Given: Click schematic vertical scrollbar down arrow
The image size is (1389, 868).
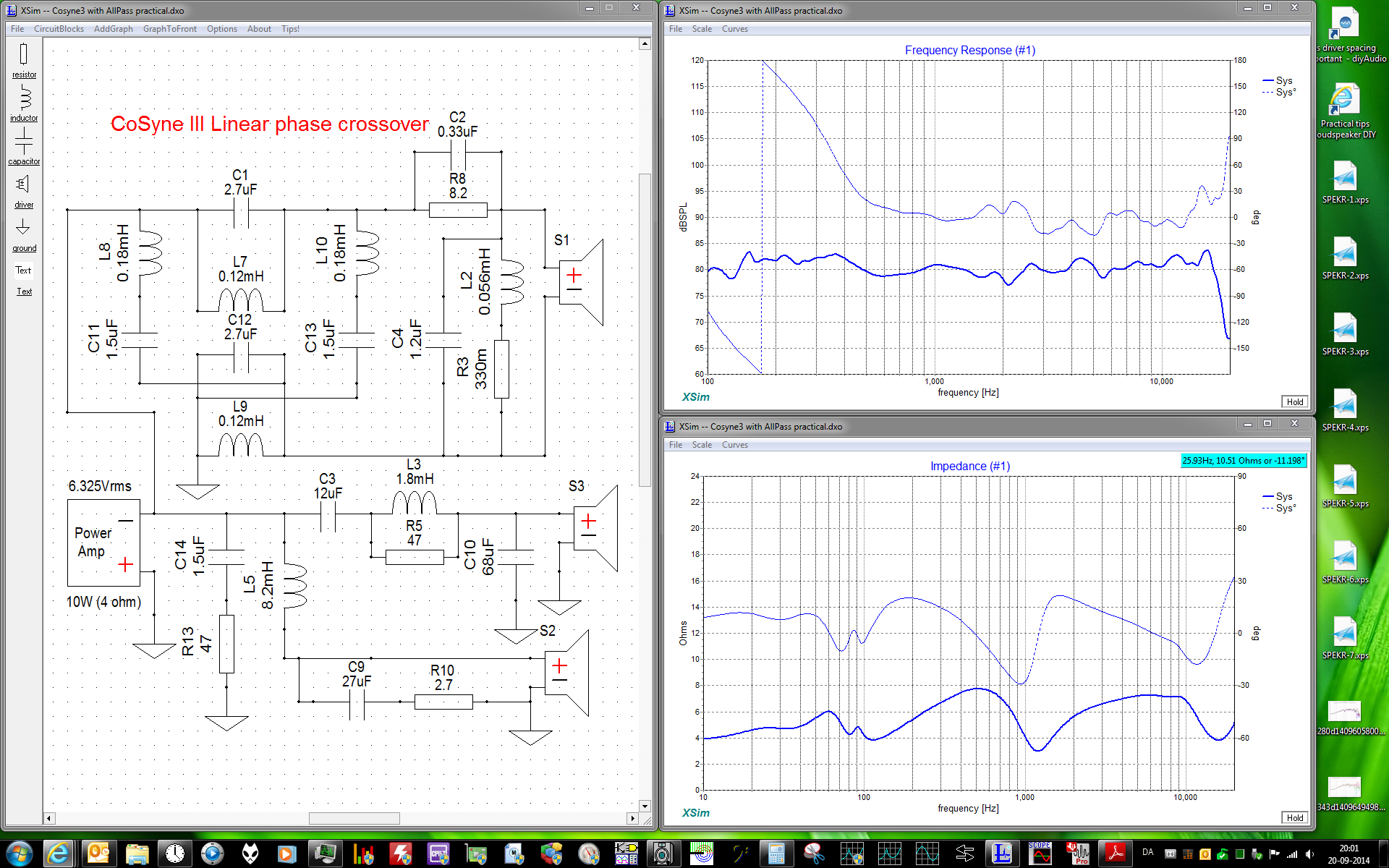Looking at the screenshot, I should point(645,806).
